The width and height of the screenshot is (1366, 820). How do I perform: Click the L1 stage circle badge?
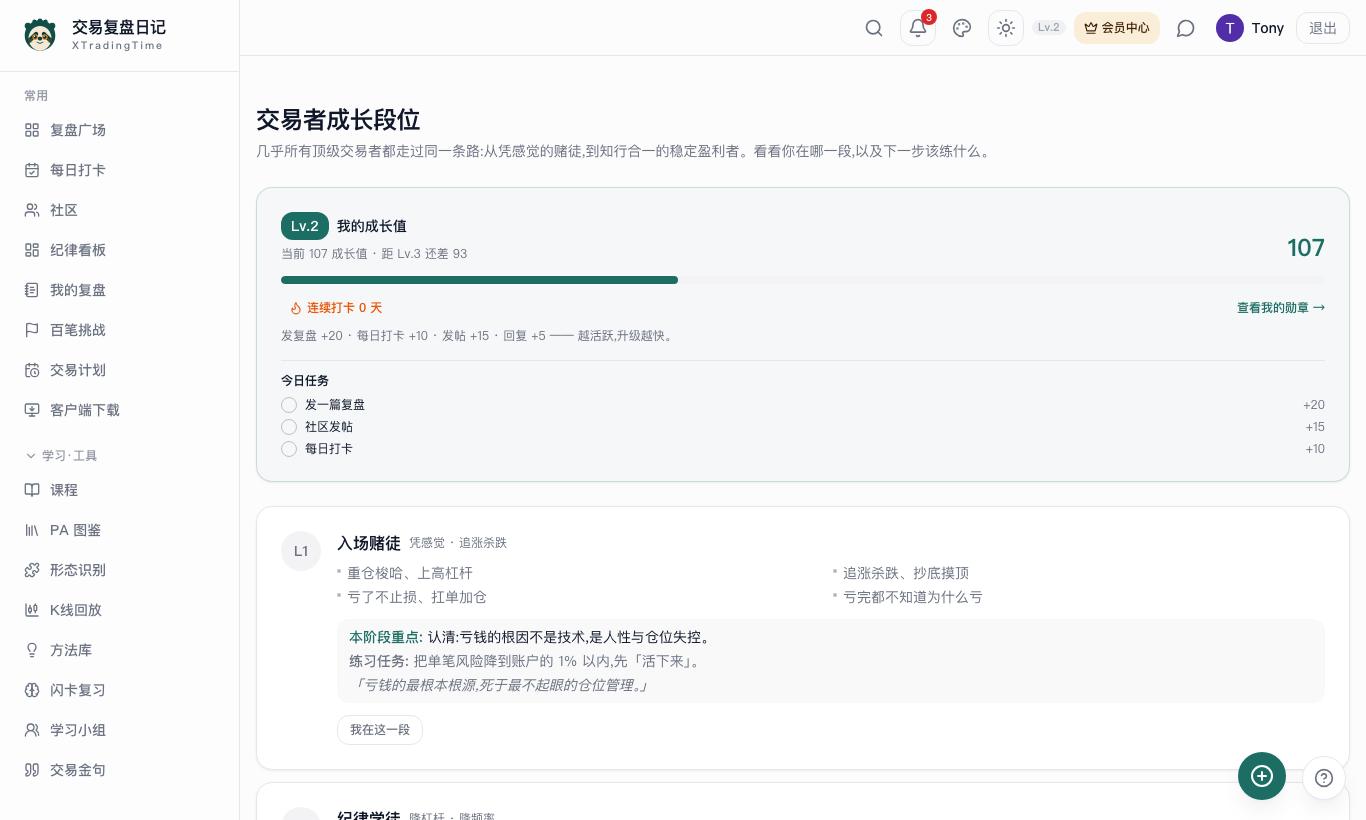(x=301, y=551)
